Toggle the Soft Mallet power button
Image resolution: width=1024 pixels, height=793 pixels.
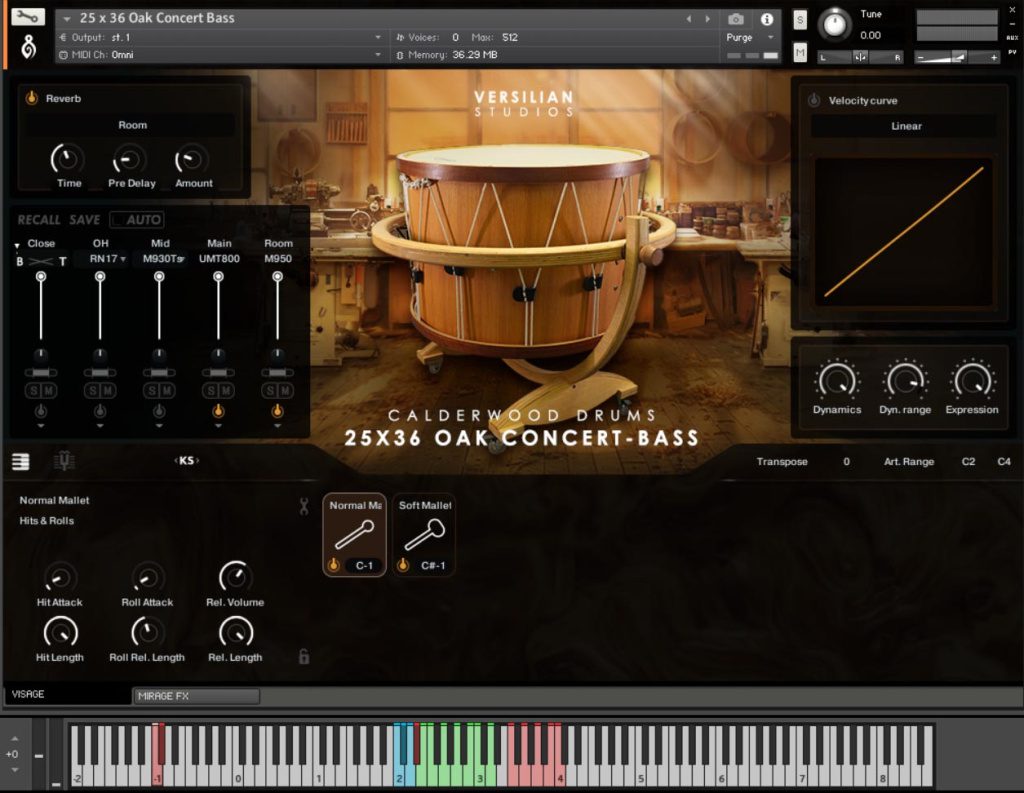coord(403,564)
